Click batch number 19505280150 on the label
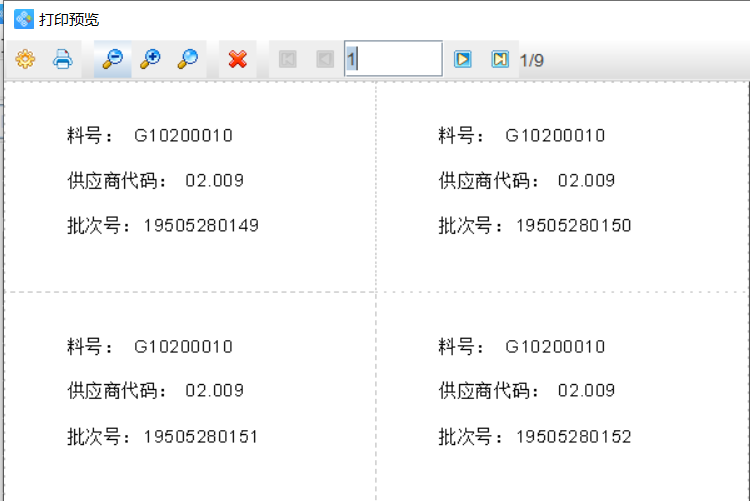750x501 pixels. click(573, 226)
